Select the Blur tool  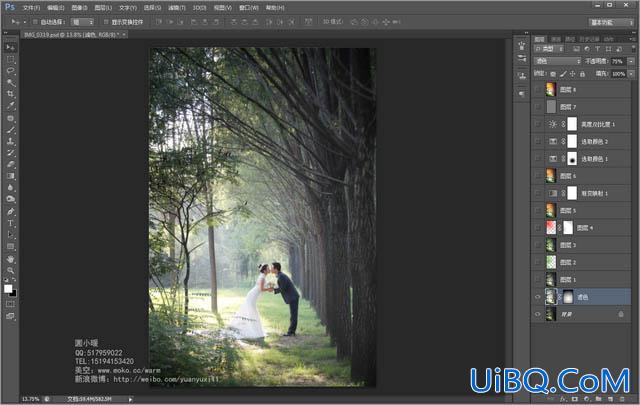[x=11, y=187]
